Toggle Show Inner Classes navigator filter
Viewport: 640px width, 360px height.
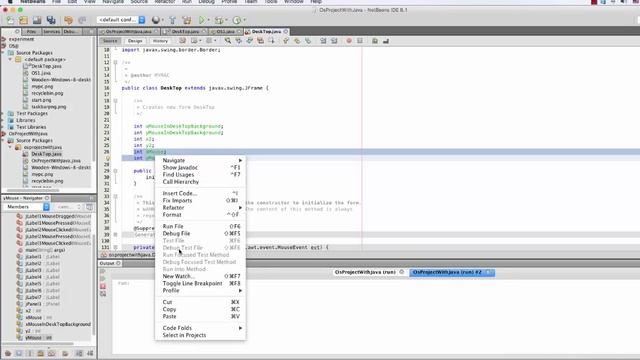pos(51,353)
